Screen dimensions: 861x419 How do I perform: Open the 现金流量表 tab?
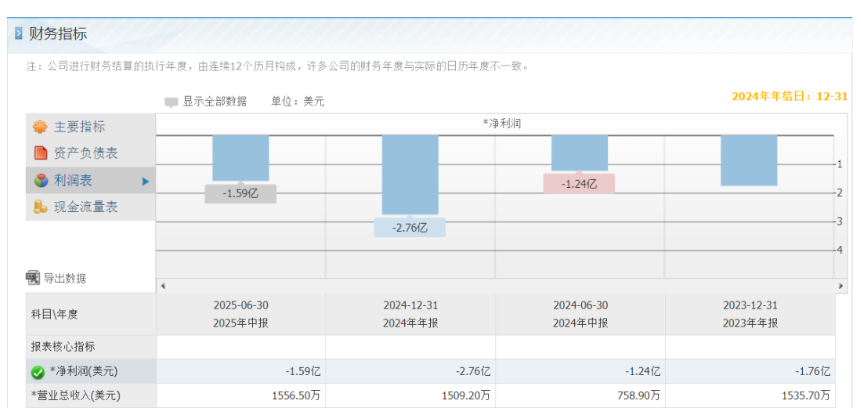[91, 207]
